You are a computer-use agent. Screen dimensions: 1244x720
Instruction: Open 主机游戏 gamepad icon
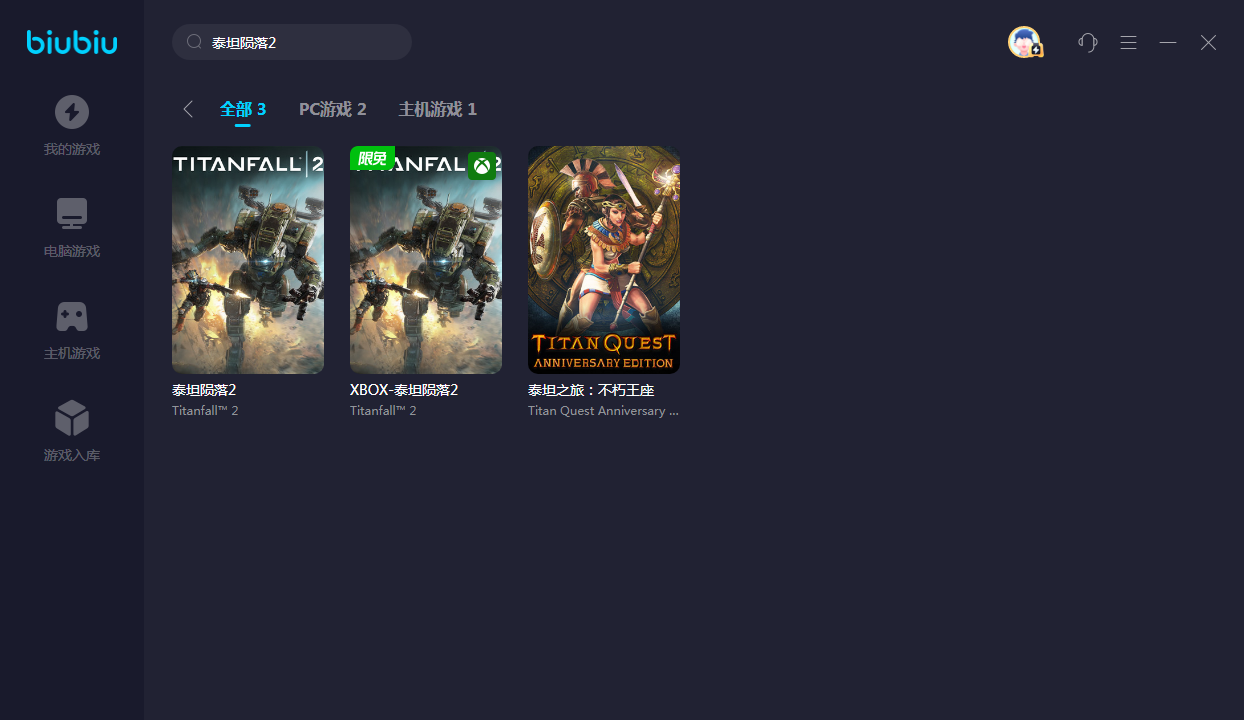coord(72,317)
